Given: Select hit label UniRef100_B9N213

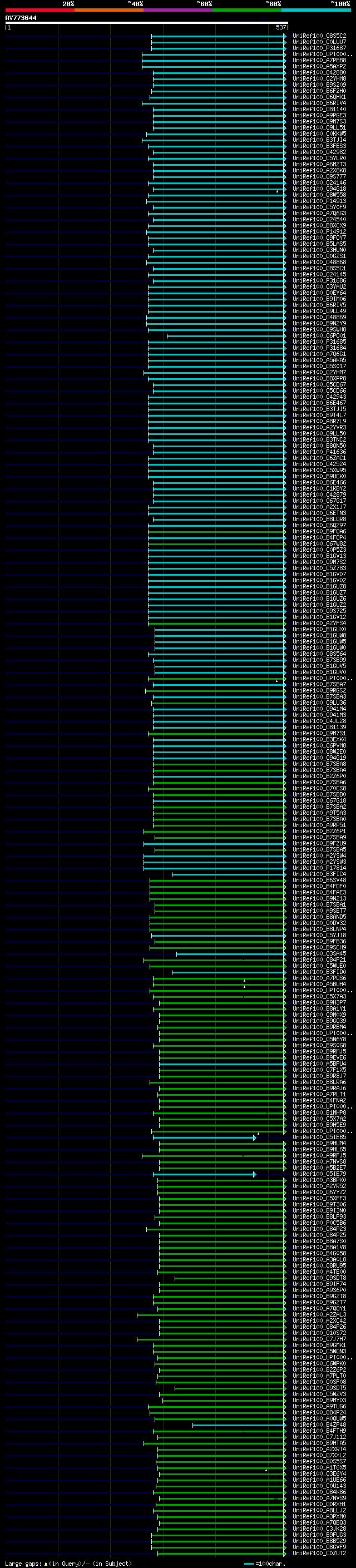Looking at the screenshot, I should coord(319,898).
